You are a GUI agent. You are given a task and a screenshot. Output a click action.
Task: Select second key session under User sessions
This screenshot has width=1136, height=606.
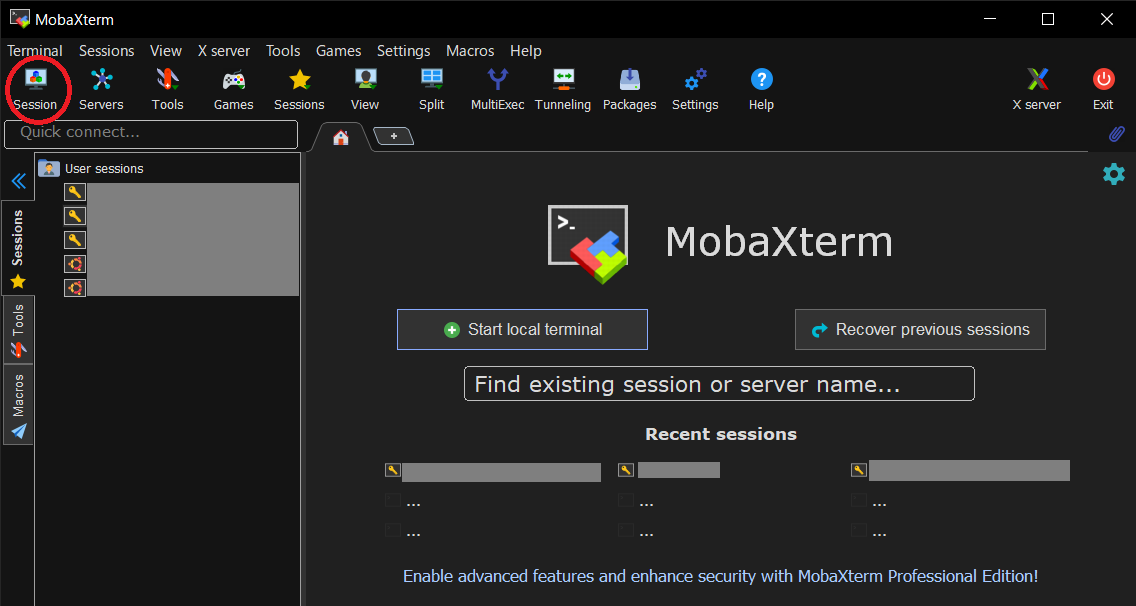pos(181,216)
